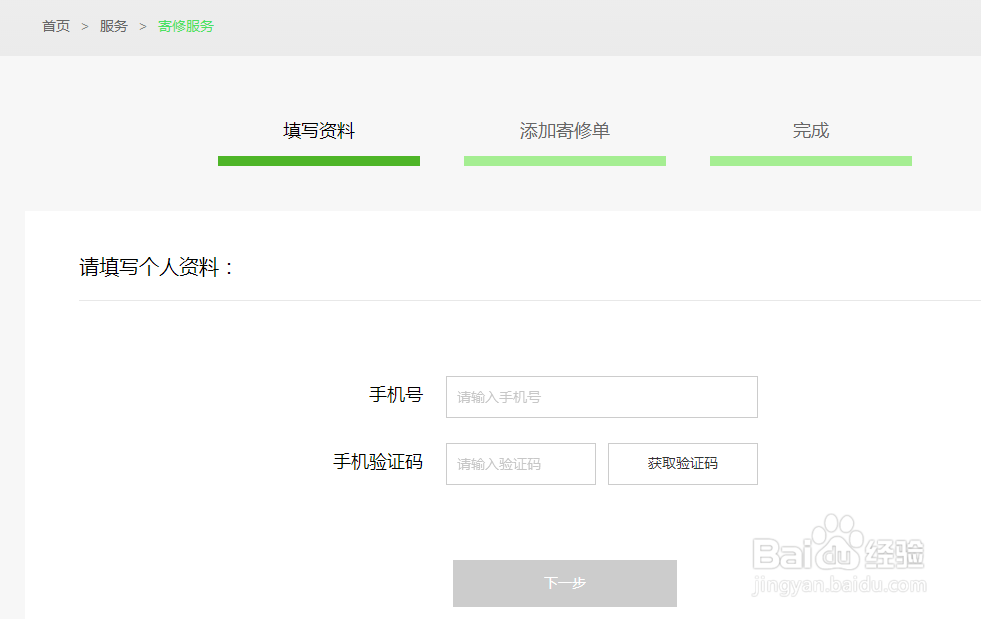The image size is (981, 619).
Task: Click the 添加寄修单 progress bar
Action: [564, 160]
